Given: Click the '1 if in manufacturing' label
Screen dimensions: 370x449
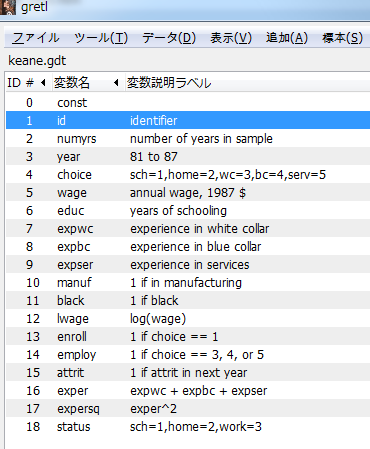Looking at the screenshot, I should 186,283.
